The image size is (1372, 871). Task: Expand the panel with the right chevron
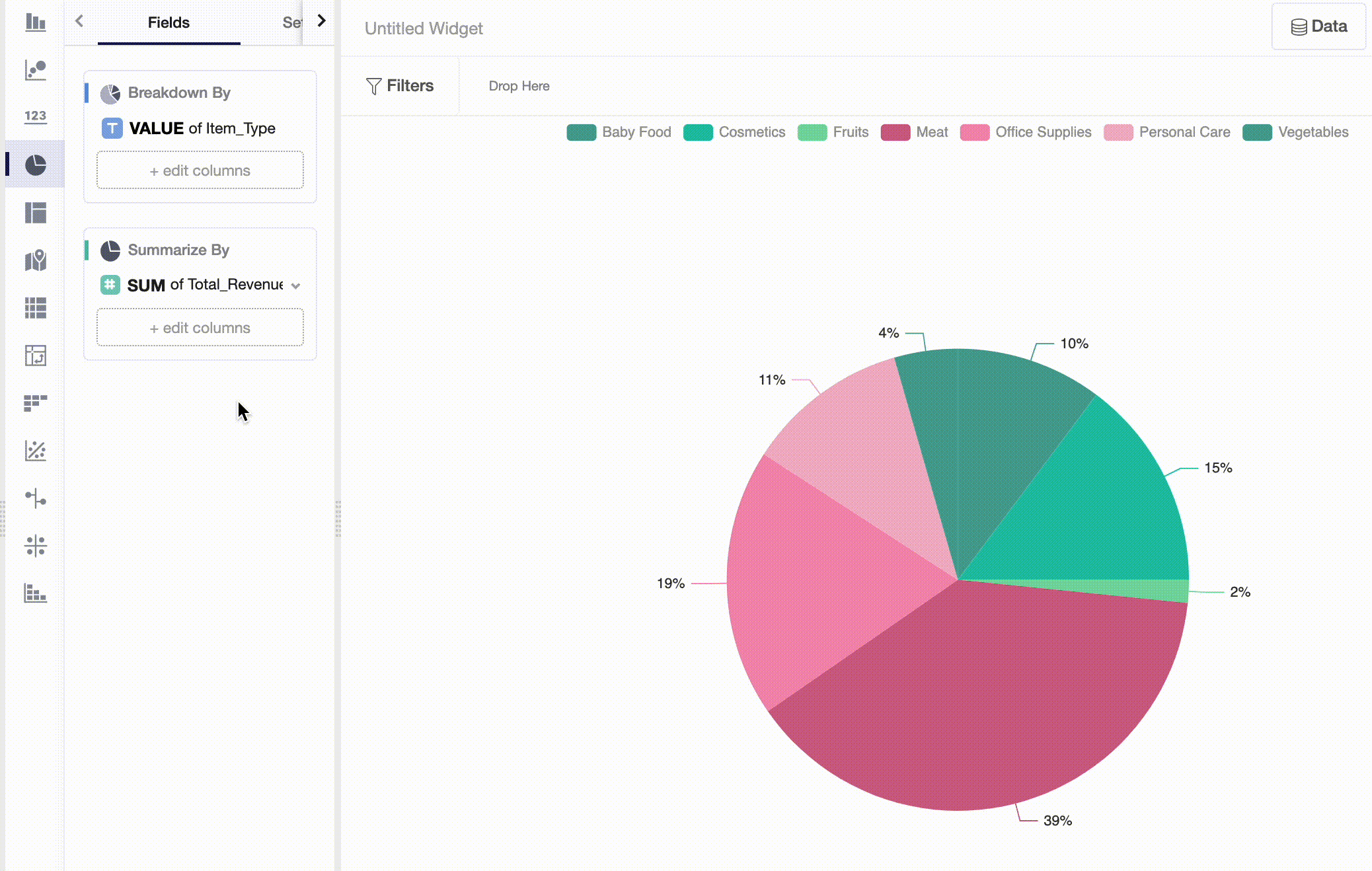click(x=321, y=20)
